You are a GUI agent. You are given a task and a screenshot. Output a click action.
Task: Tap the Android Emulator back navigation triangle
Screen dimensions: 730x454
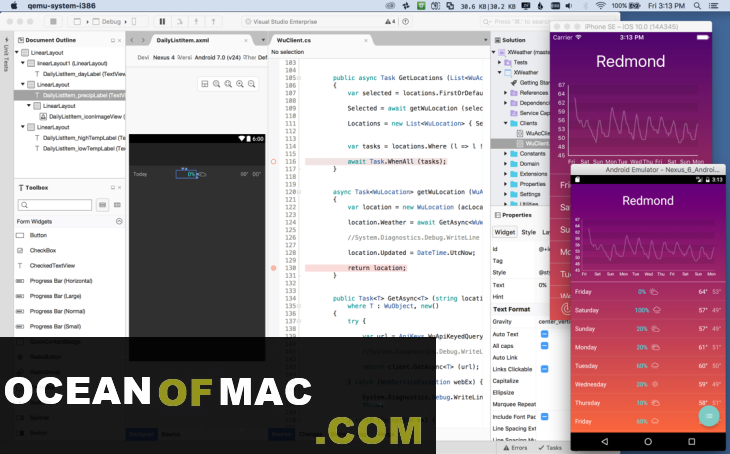[x=604, y=441]
